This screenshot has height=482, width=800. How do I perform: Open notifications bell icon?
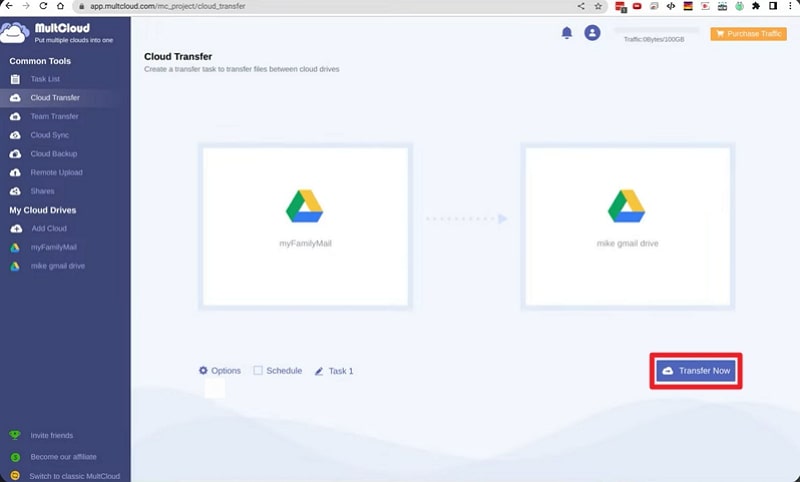[x=567, y=33]
